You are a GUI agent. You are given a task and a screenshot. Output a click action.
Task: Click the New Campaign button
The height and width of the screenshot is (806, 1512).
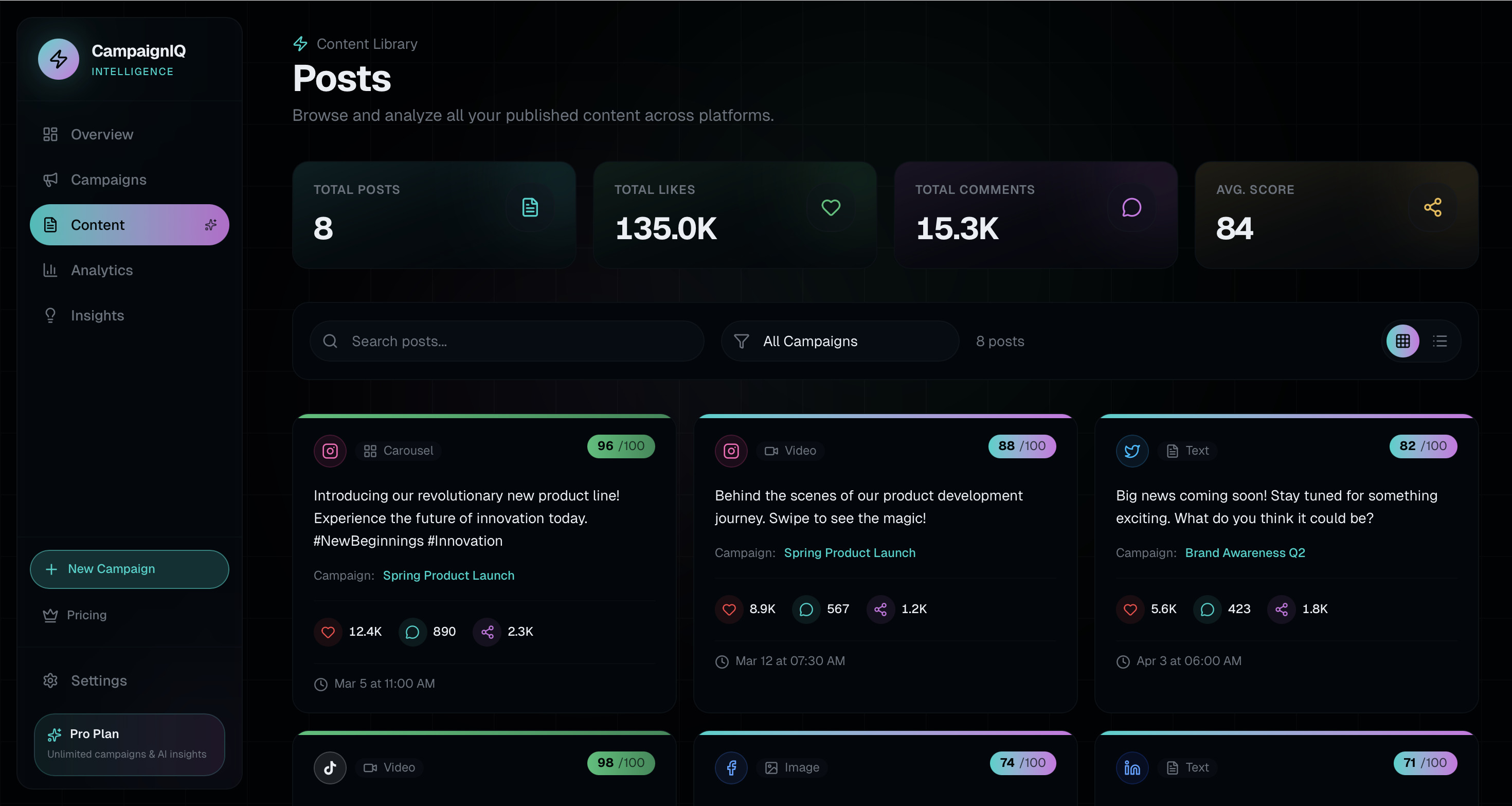[129, 569]
